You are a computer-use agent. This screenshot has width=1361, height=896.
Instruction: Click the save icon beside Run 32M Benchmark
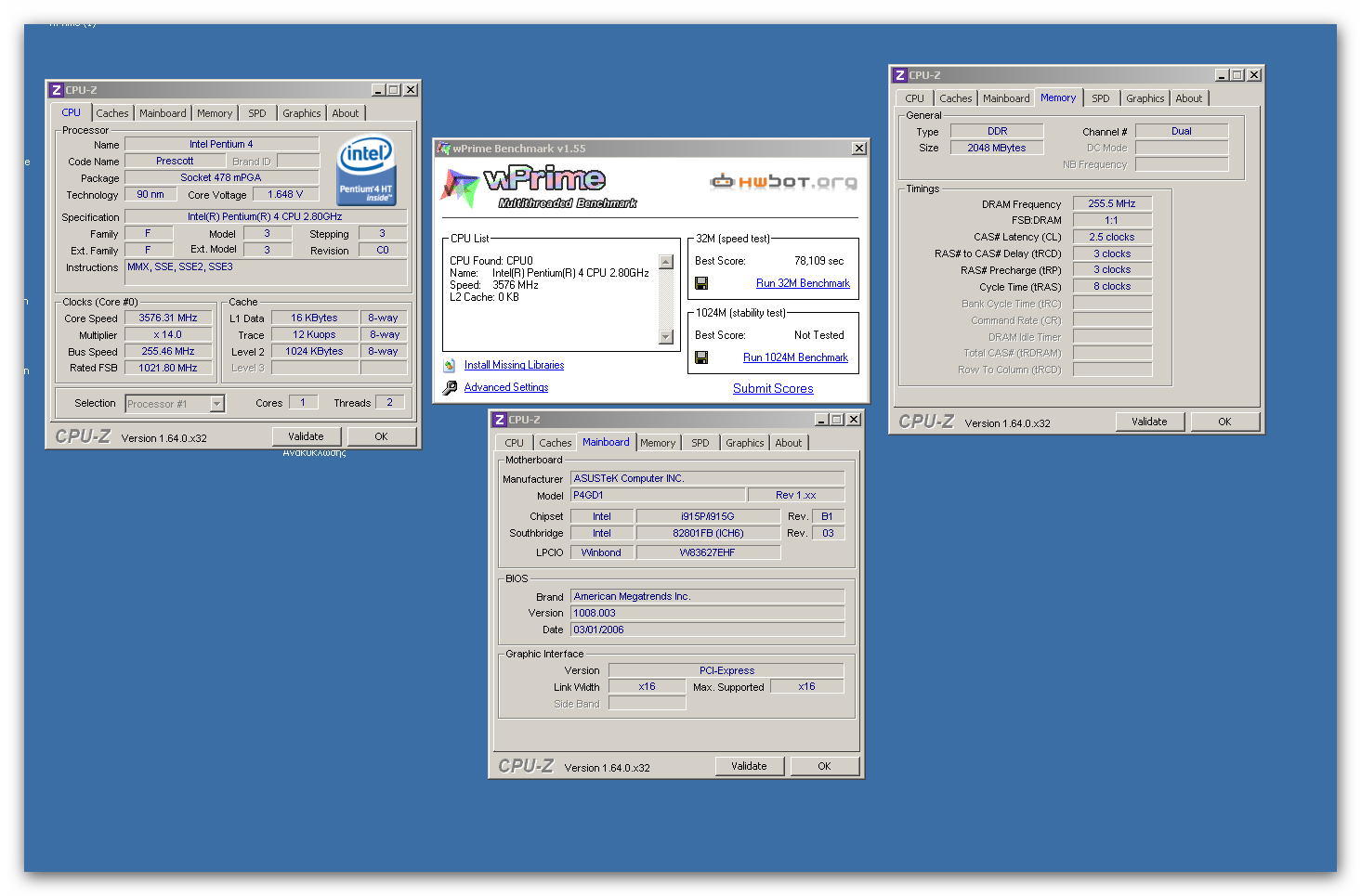pyautogui.click(x=701, y=283)
